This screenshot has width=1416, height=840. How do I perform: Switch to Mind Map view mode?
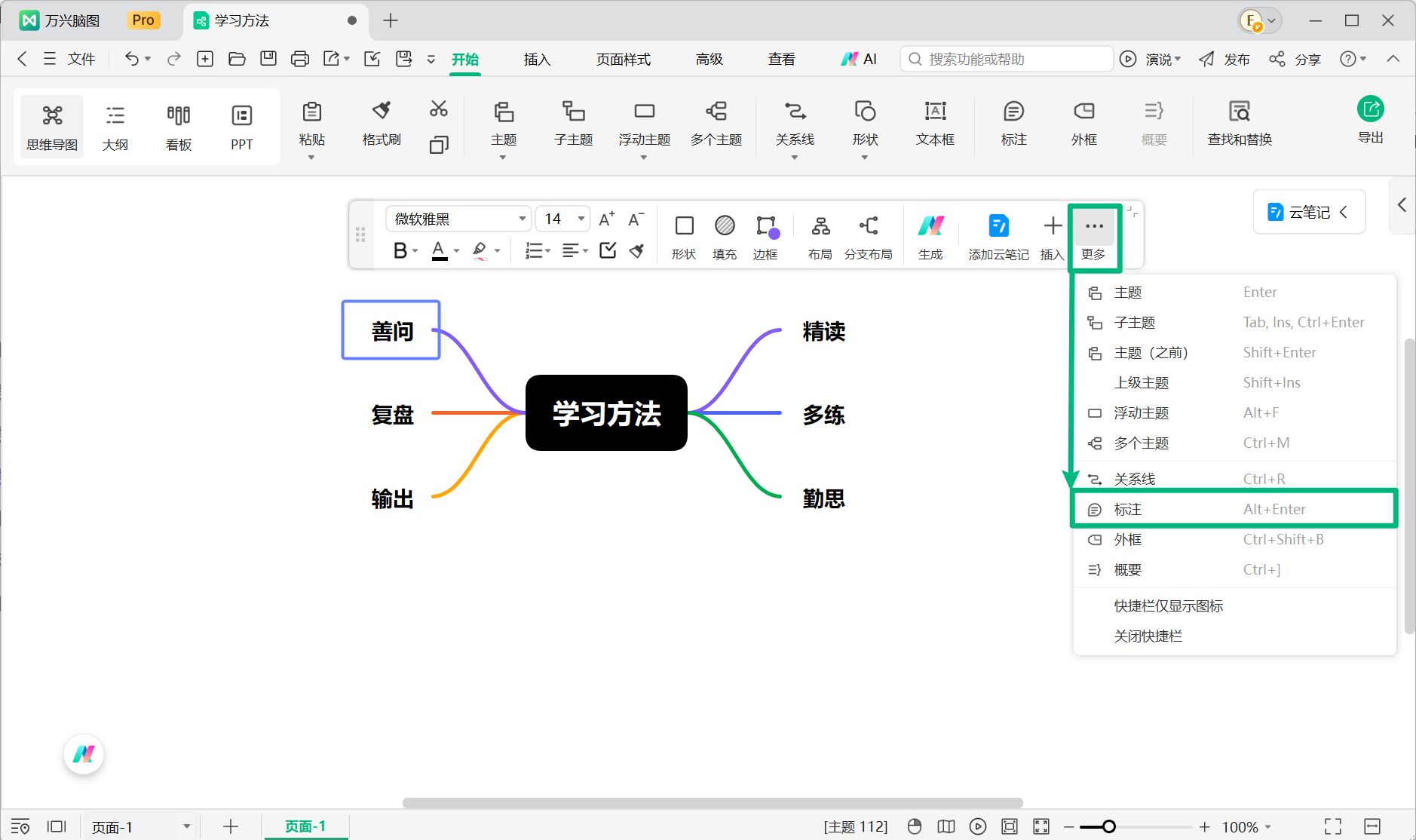click(x=52, y=127)
